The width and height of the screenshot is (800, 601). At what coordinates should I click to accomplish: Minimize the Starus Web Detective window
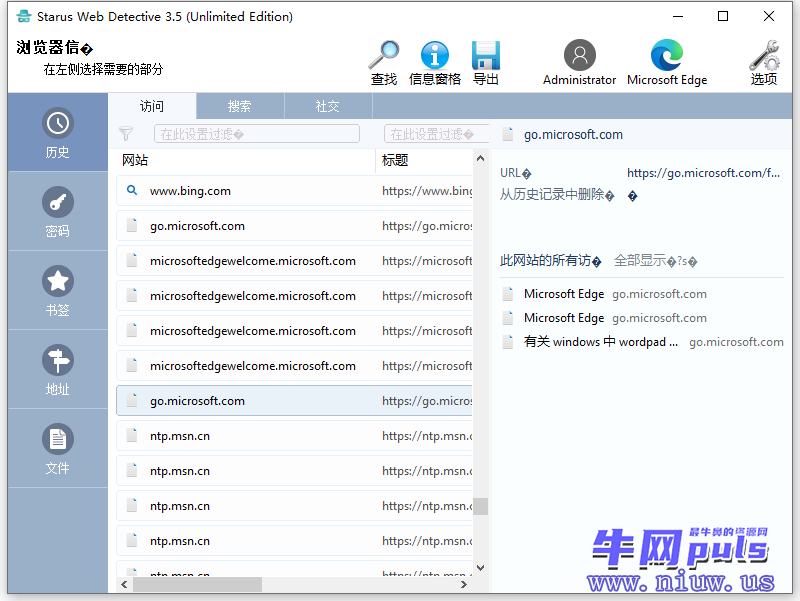(678, 16)
